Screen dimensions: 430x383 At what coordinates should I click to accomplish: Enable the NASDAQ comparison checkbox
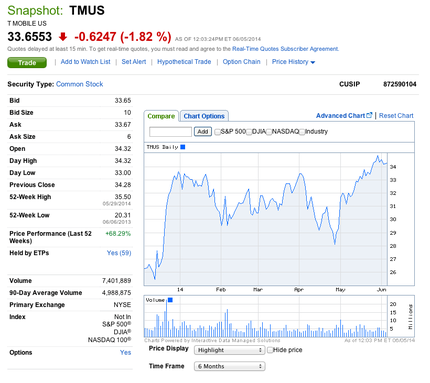tap(269, 132)
